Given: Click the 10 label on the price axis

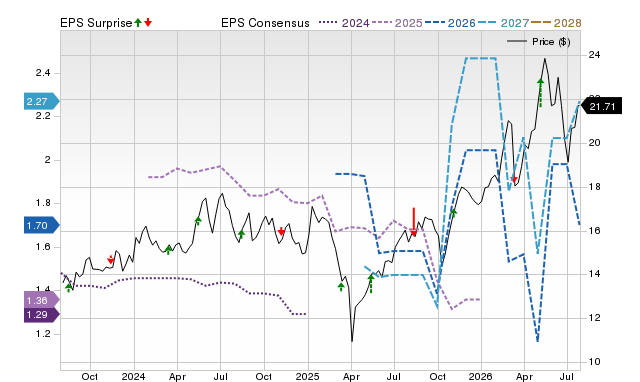Looking at the screenshot, I should coord(594,362).
